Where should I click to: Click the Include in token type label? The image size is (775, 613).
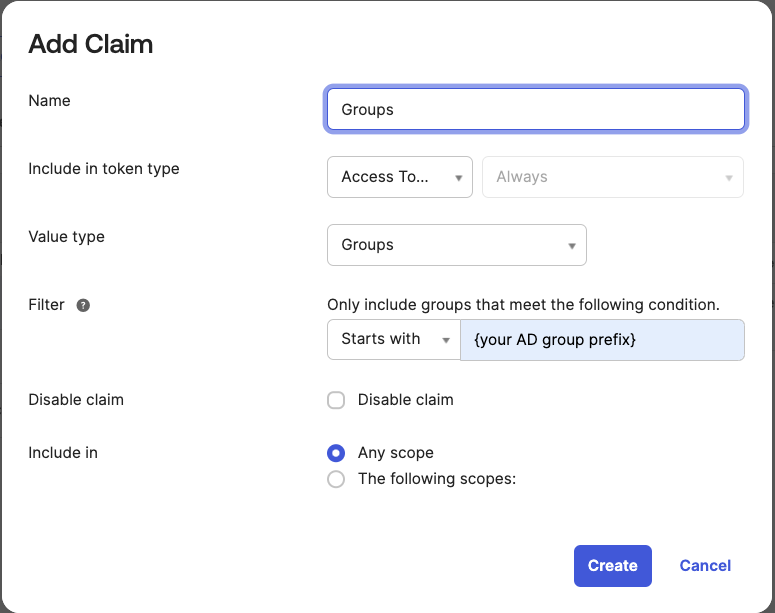pyautogui.click(x=104, y=169)
